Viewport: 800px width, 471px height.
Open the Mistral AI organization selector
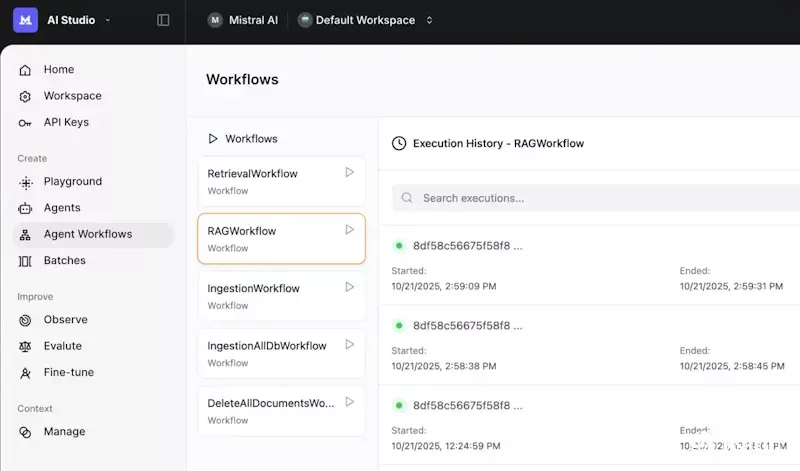click(x=243, y=20)
